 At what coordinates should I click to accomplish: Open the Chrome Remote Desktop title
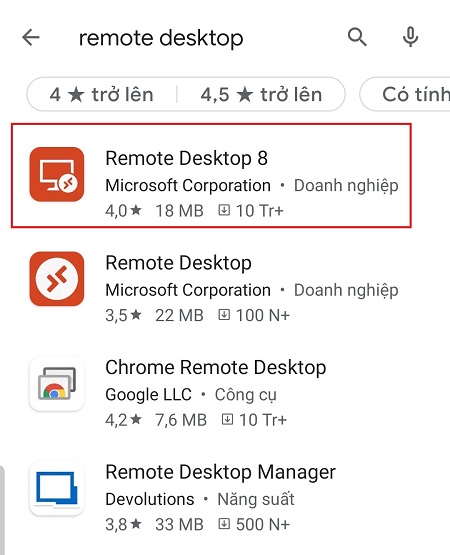coord(216,367)
